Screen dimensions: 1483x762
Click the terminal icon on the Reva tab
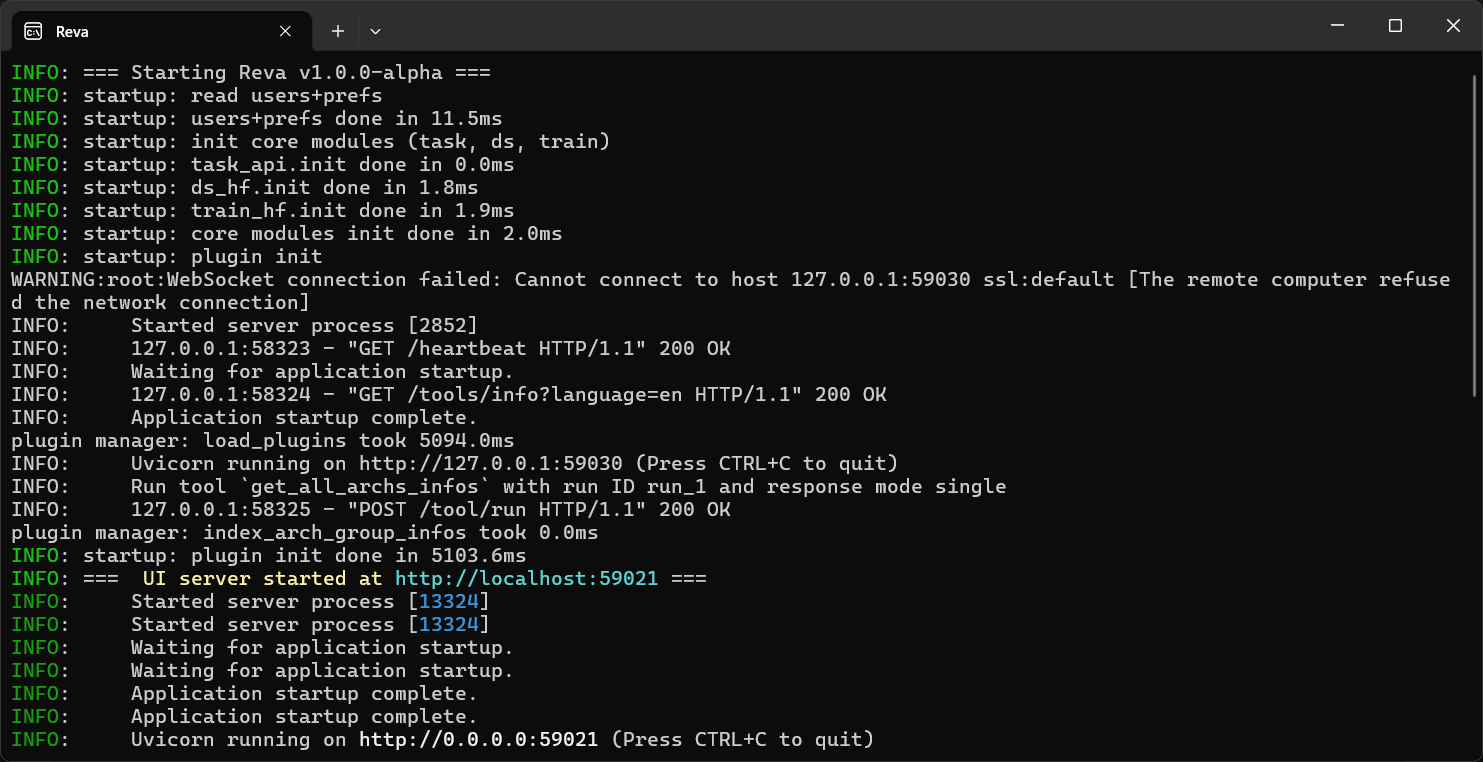tap(33, 31)
